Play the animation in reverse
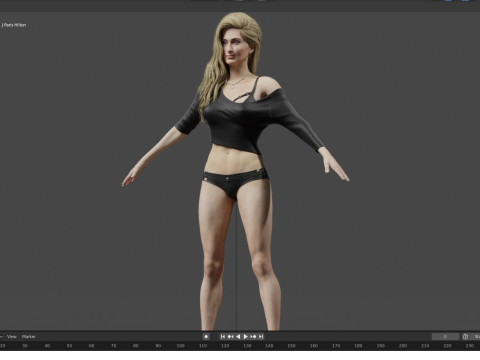Image resolution: width=480 pixels, height=360 pixels. tap(238, 337)
